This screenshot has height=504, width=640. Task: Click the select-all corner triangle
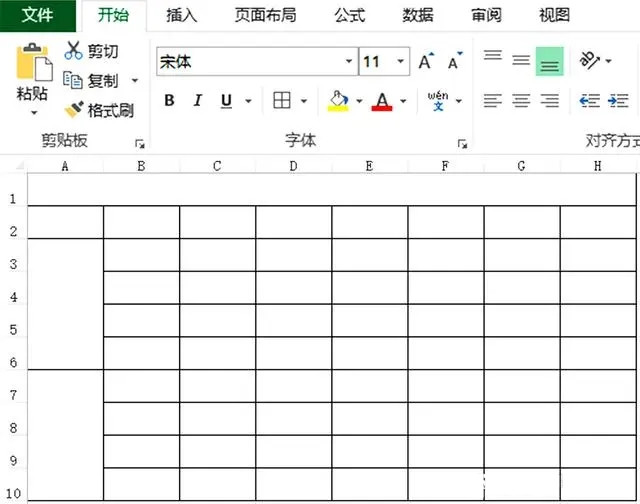(20, 166)
